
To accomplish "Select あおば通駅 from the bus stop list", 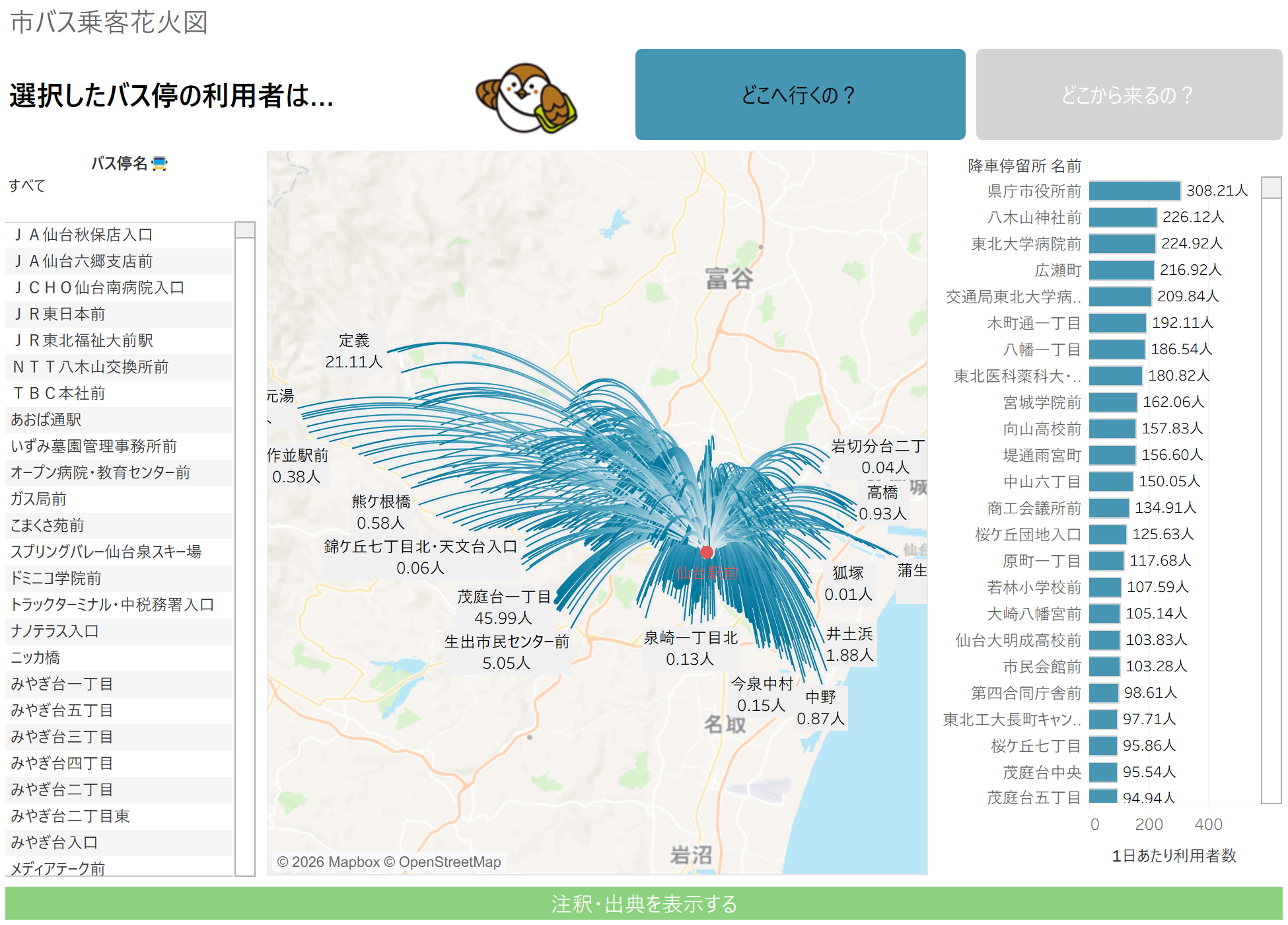I will [x=46, y=420].
